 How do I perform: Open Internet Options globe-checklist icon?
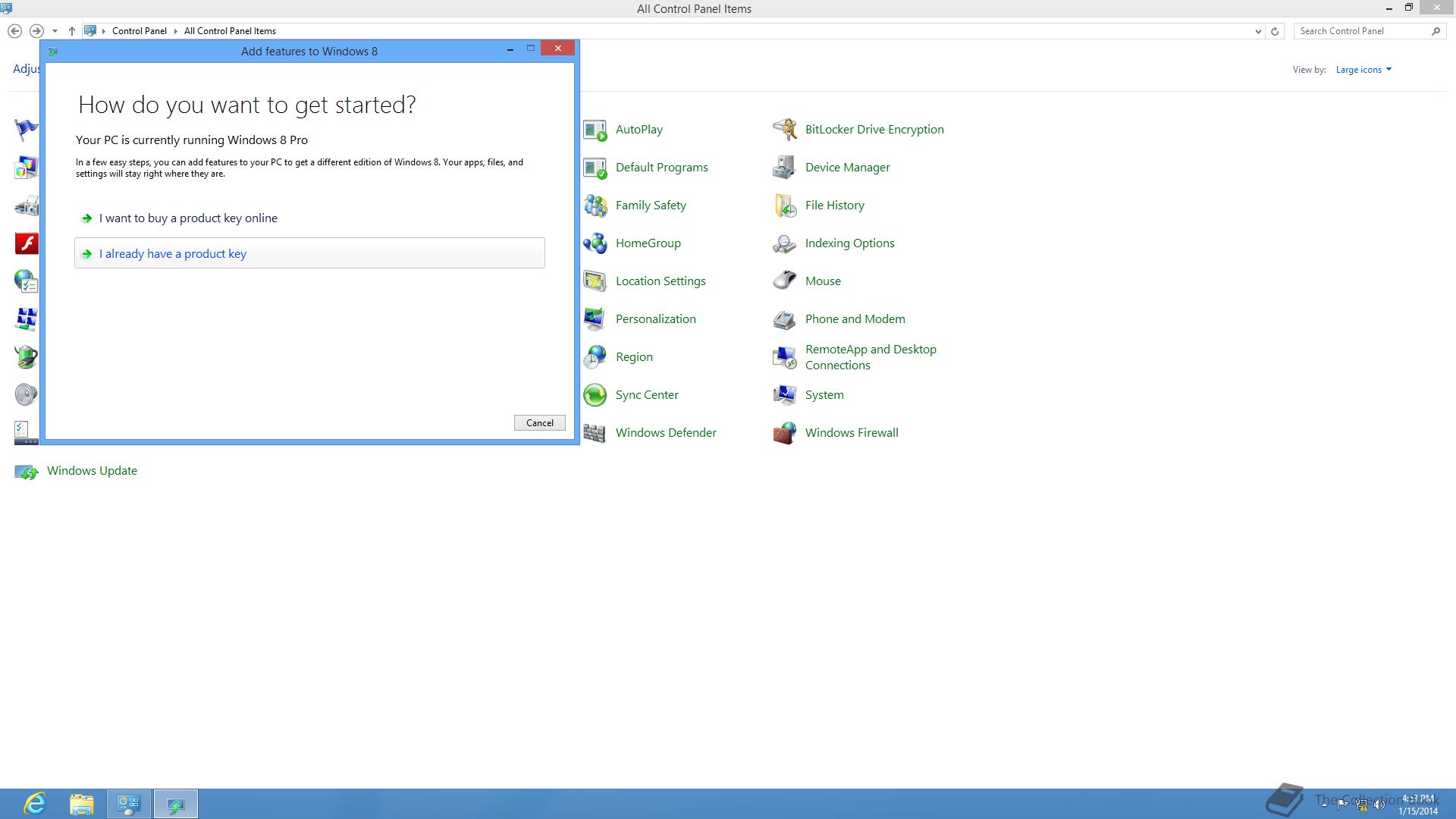[26, 281]
